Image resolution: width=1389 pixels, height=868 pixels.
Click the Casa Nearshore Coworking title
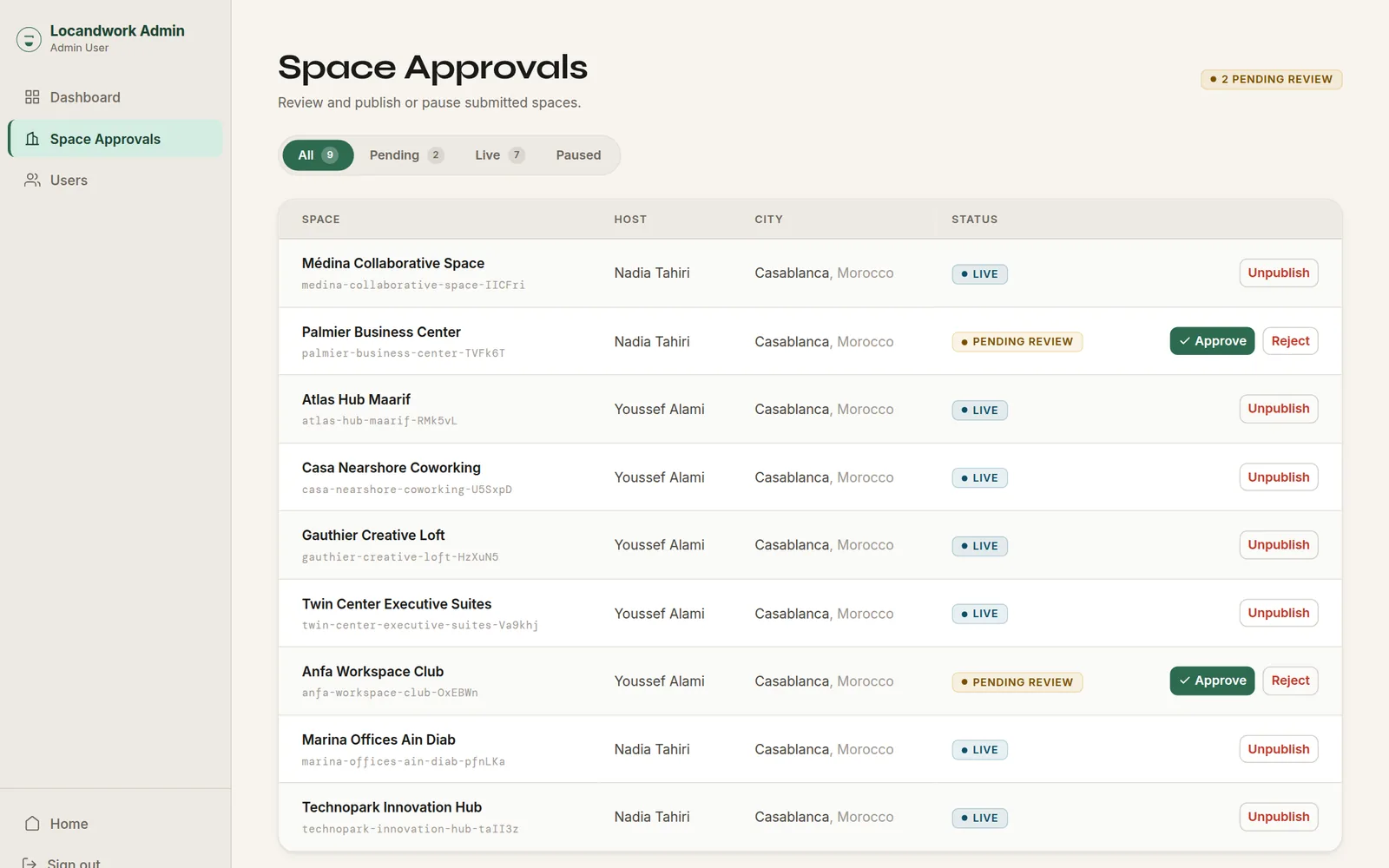point(391,468)
